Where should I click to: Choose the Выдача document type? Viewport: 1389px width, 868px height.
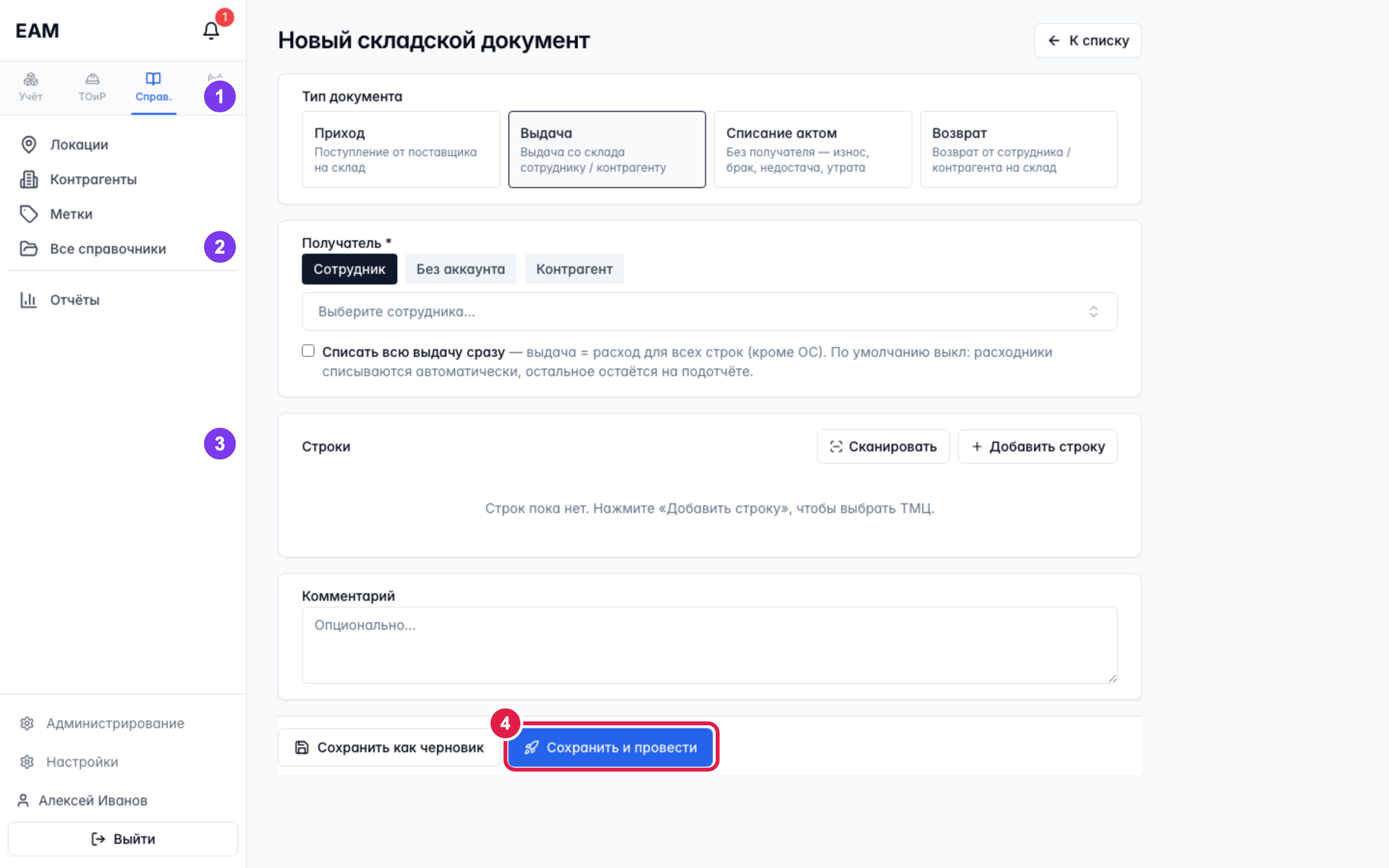pyautogui.click(x=607, y=149)
